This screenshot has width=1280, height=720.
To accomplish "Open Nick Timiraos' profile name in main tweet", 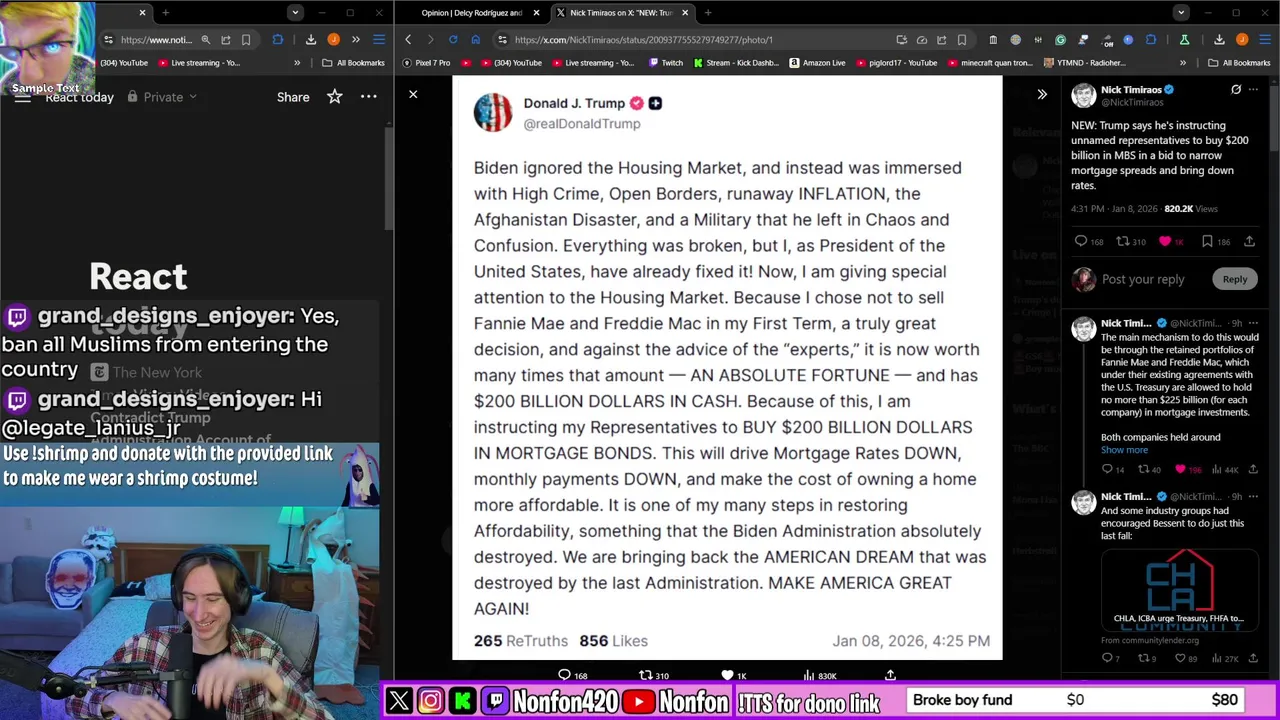I will click(x=1131, y=89).
